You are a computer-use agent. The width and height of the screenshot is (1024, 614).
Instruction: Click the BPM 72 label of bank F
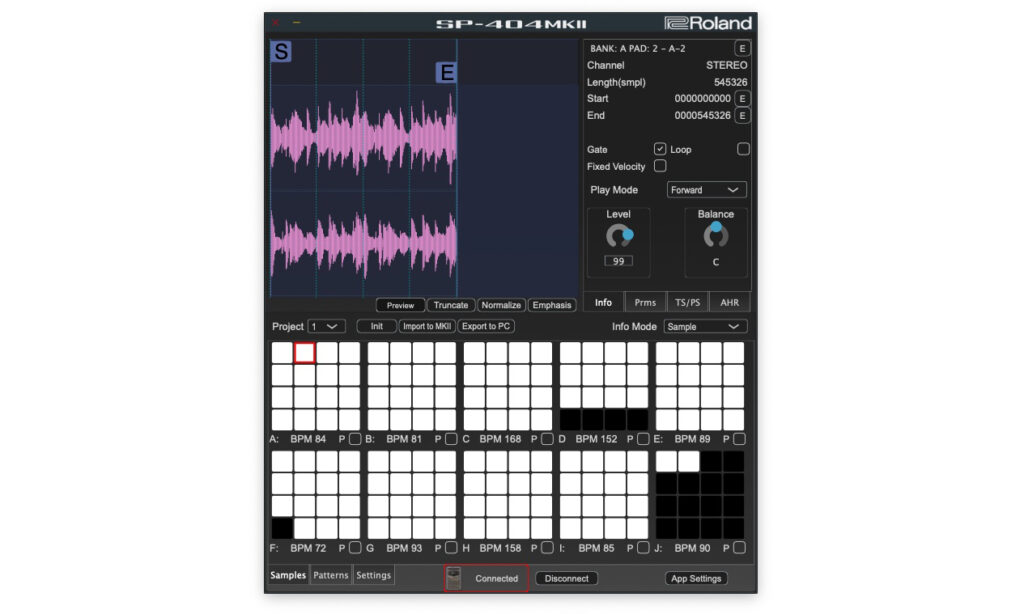point(308,548)
